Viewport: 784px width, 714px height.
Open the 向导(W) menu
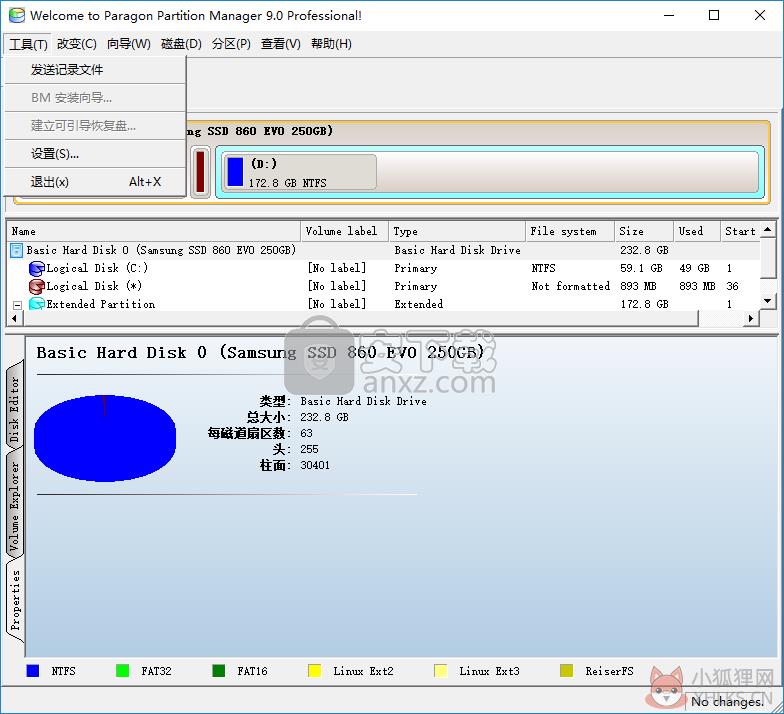pos(128,44)
